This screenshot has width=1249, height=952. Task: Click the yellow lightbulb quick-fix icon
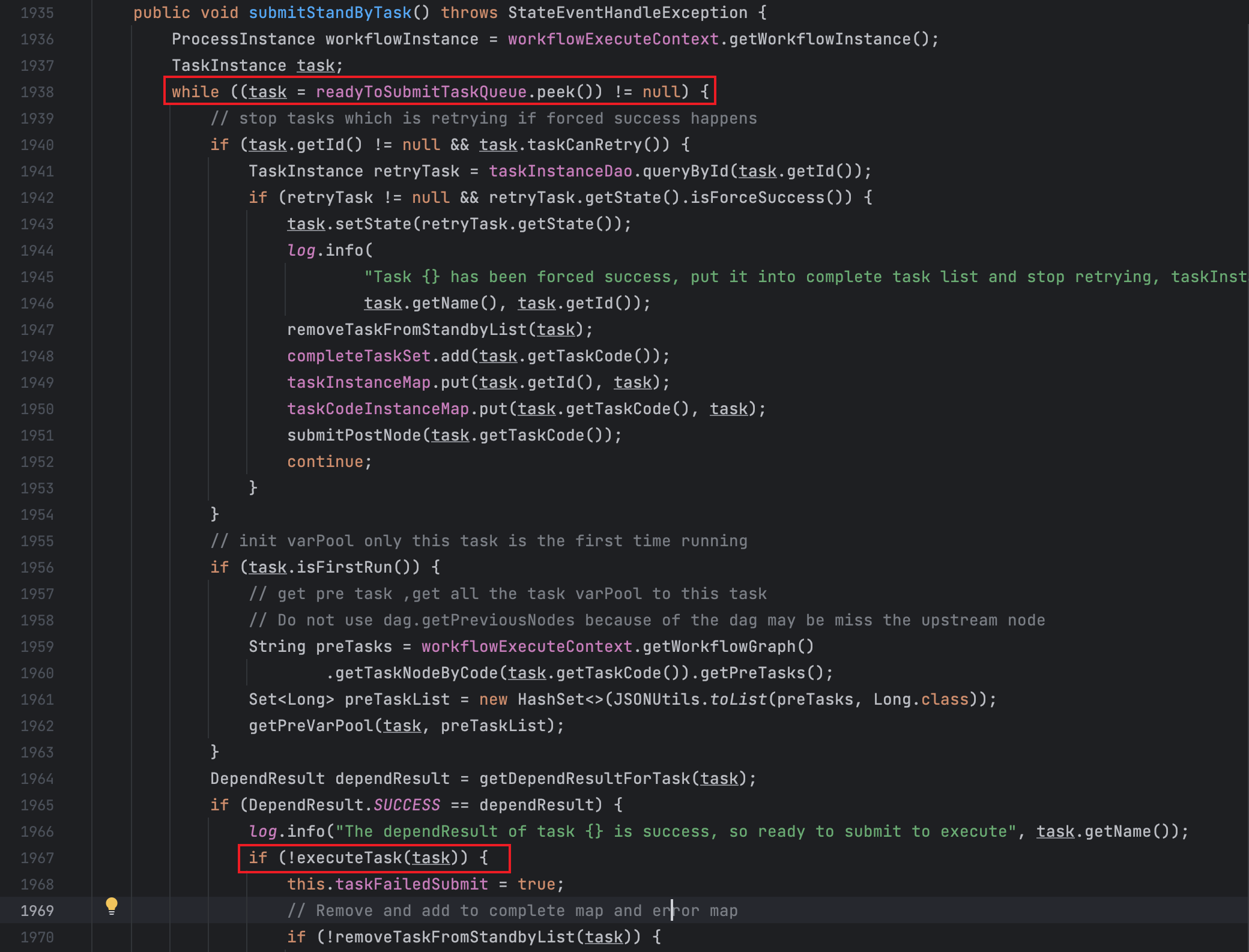pyautogui.click(x=112, y=906)
